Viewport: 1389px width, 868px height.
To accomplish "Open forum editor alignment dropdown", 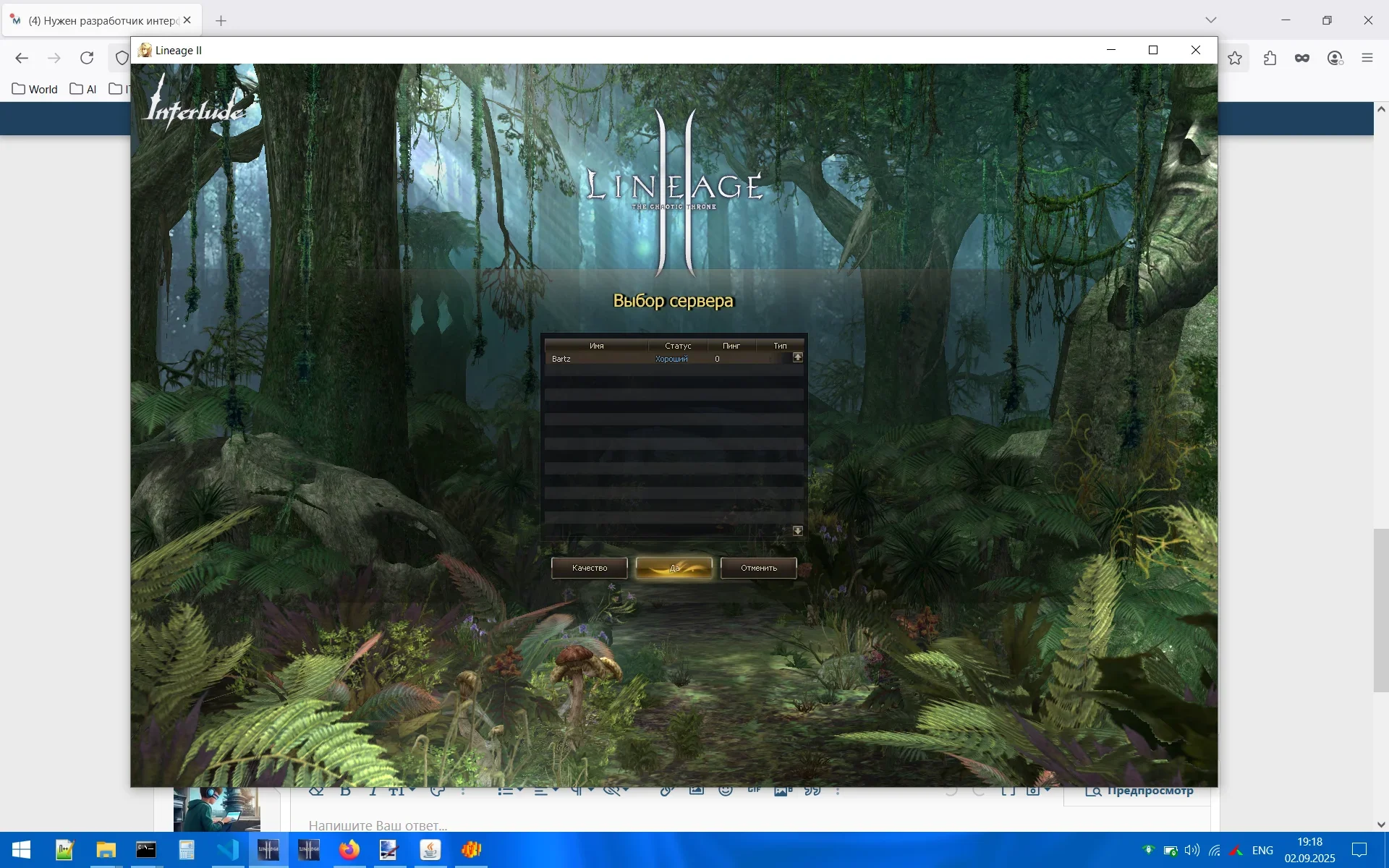I will point(545,791).
